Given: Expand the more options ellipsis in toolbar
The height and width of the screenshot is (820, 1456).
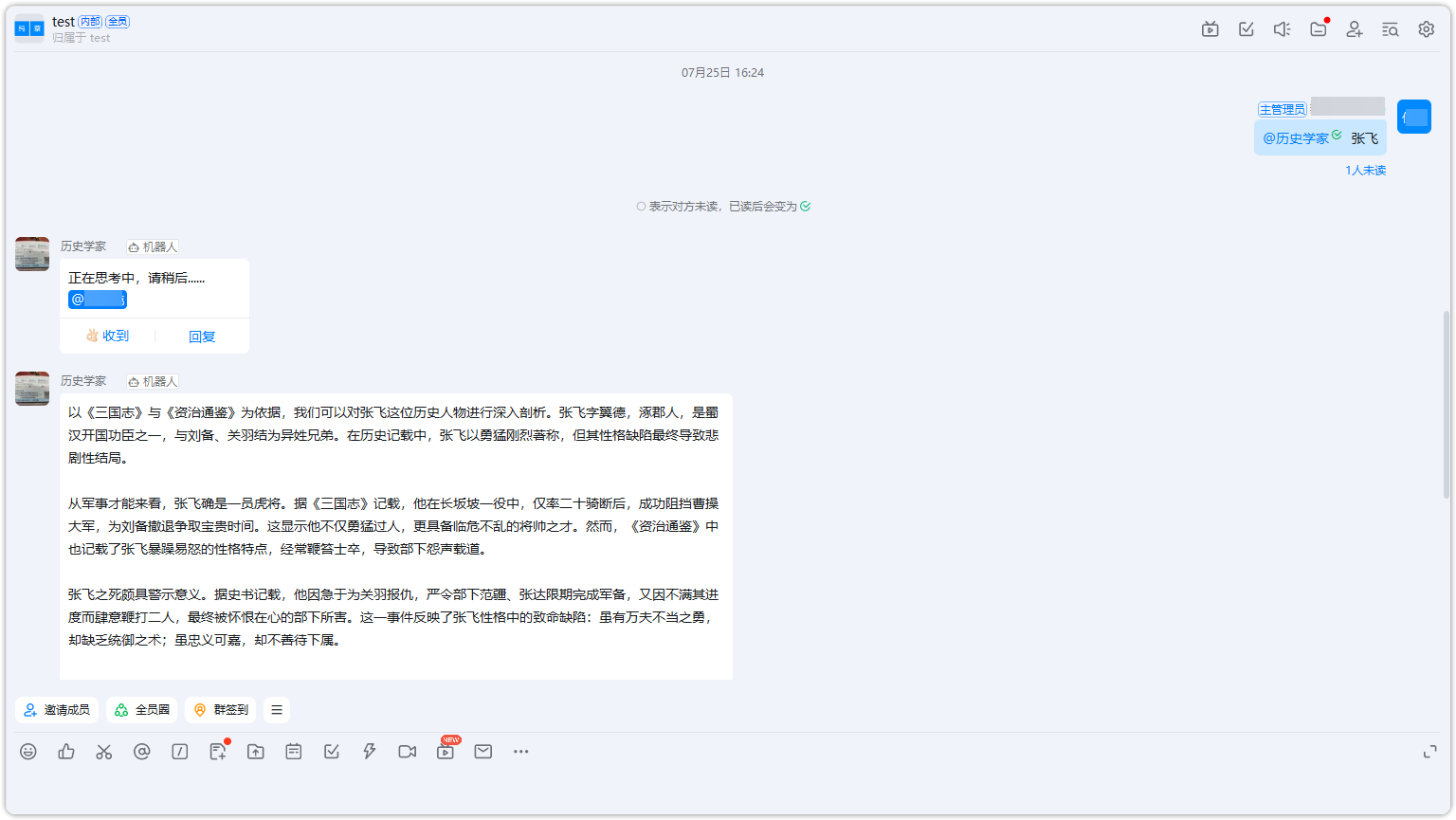Looking at the screenshot, I should [520, 751].
